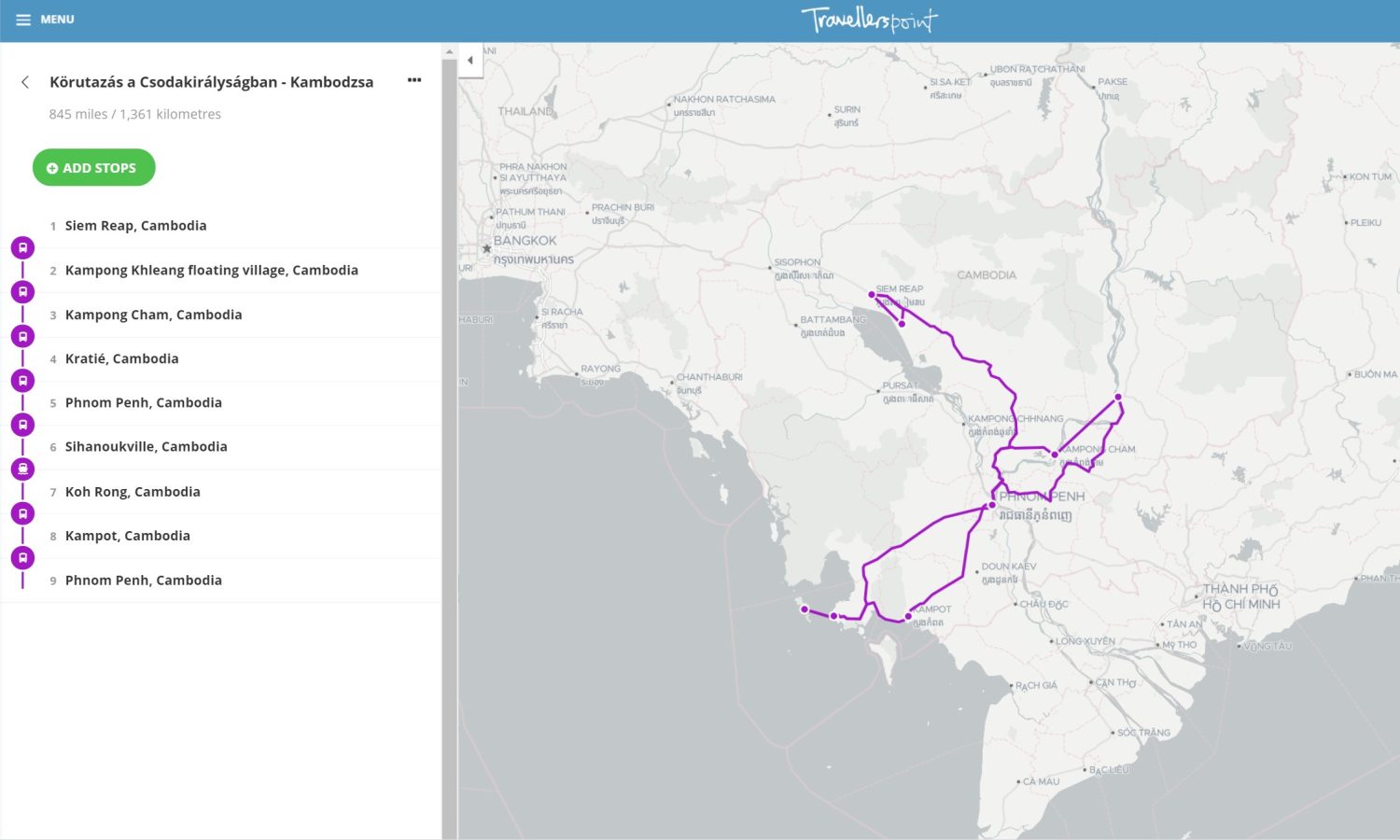Collapse the side panel with the map arrow toggle

point(470,61)
